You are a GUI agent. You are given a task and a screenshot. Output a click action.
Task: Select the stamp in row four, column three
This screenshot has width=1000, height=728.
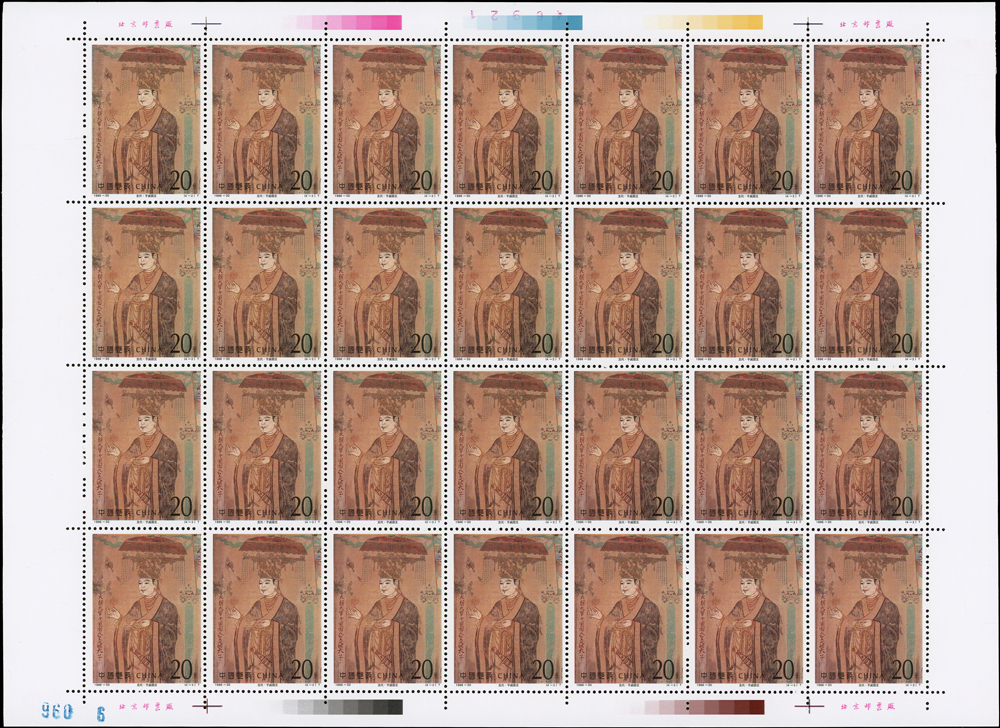click(x=387, y=610)
